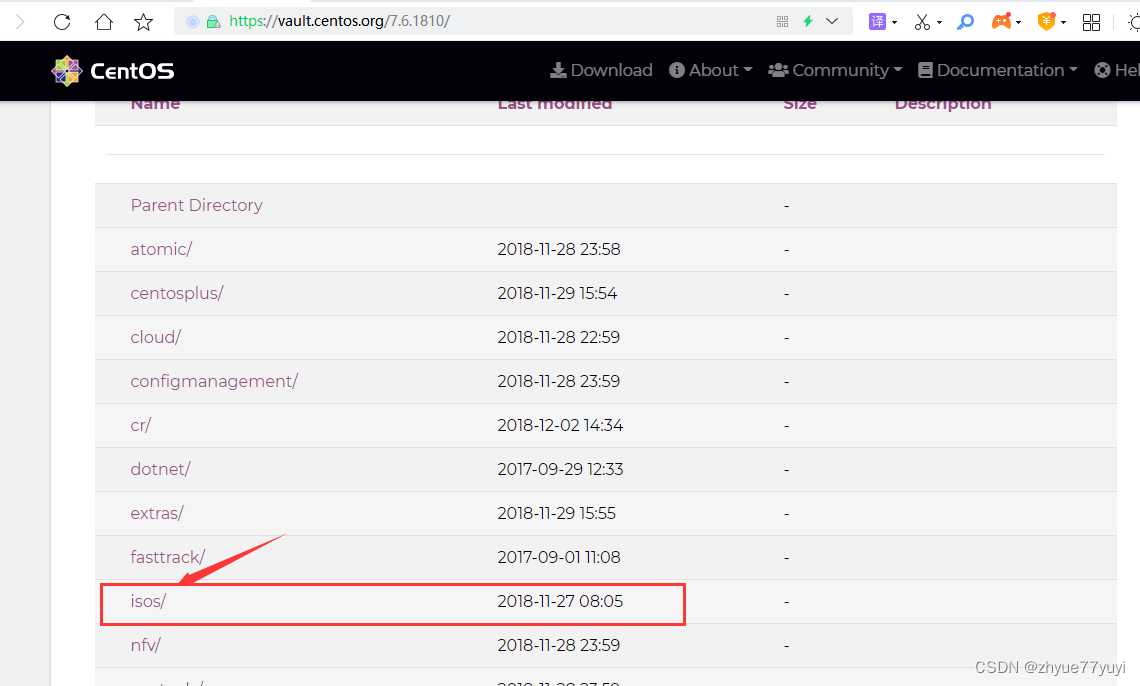Open the scissors tool dropdown arrow
The image size is (1140, 686).
[x=939, y=23]
